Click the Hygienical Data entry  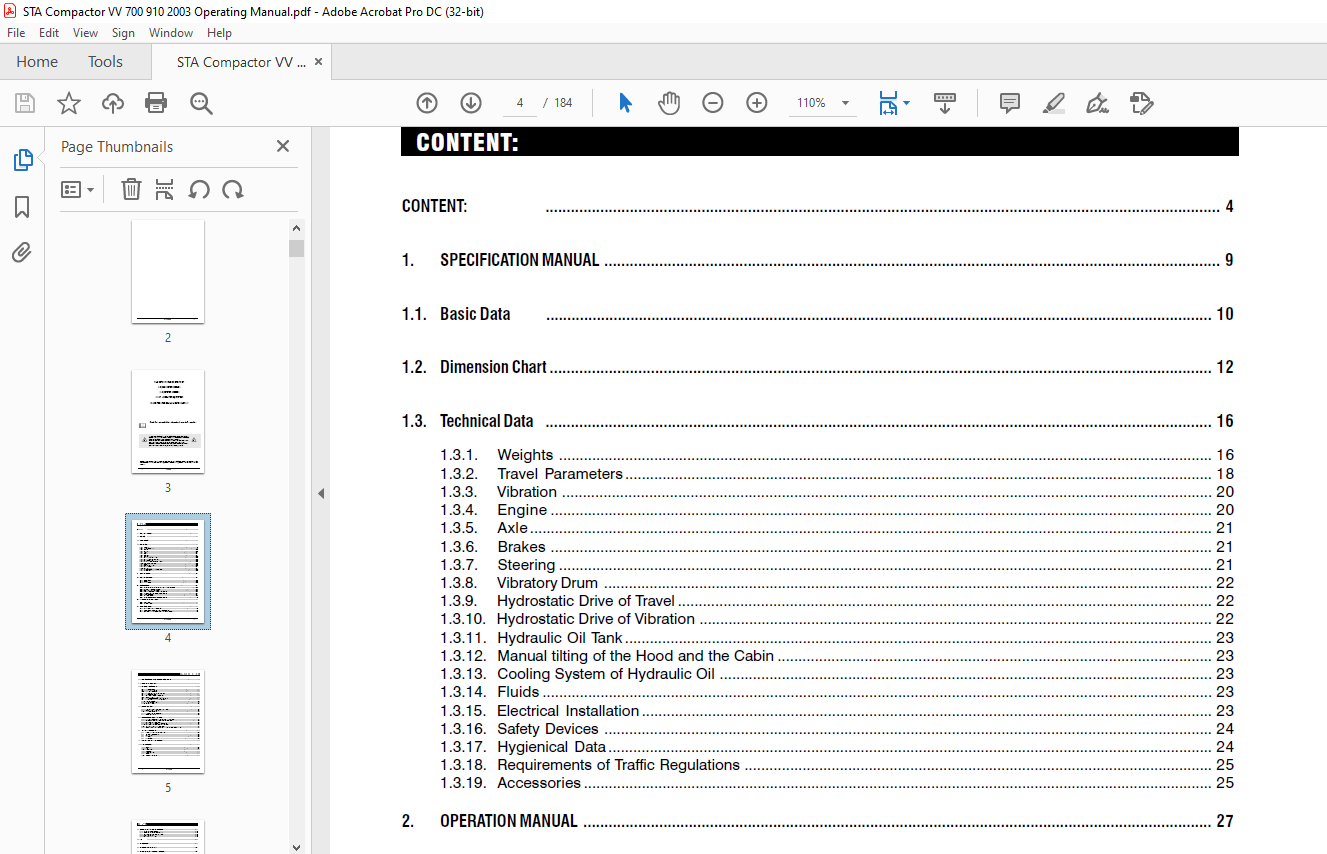point(837,747)
